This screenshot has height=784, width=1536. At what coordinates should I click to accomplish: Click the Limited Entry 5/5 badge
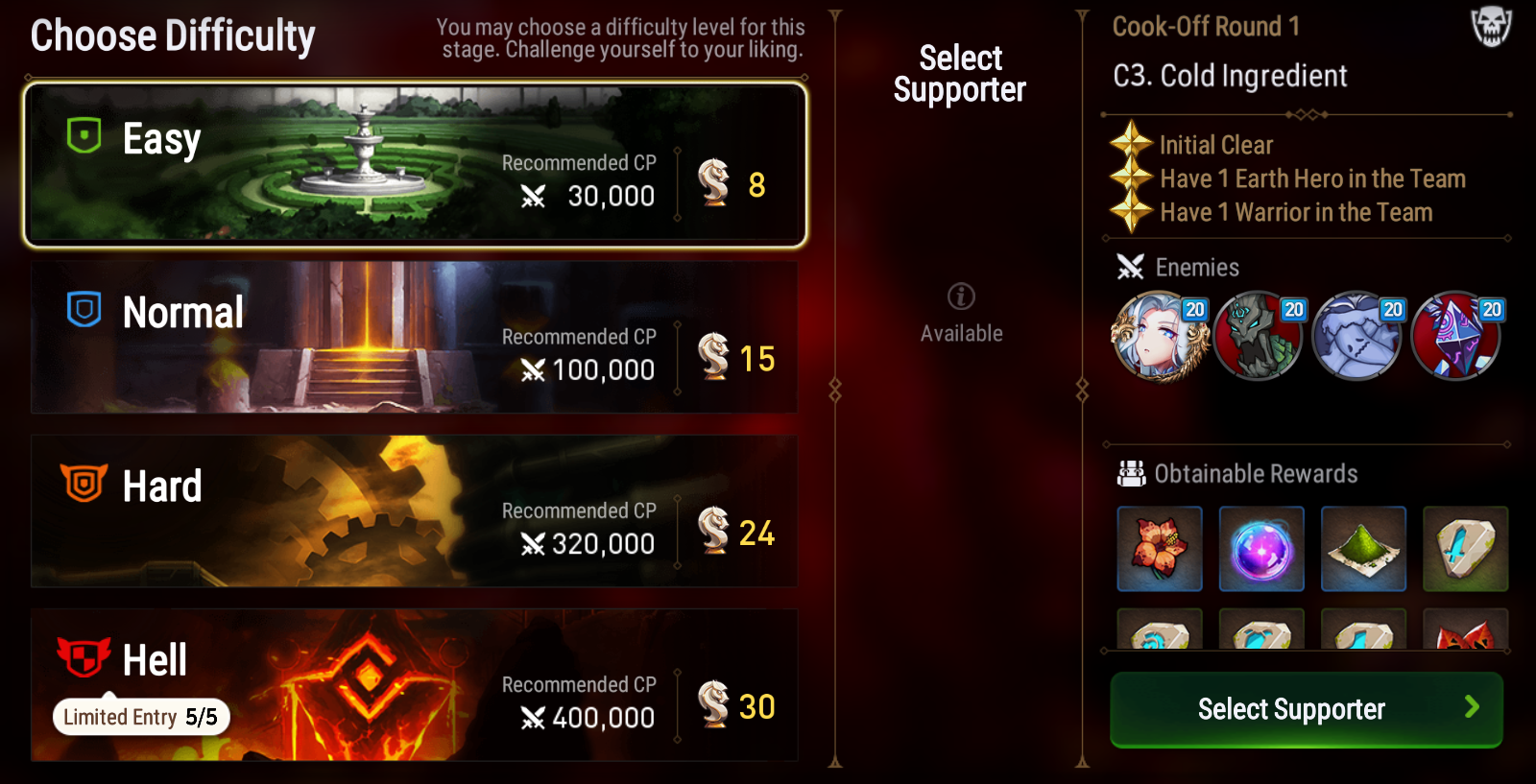[x=141, y=717]
